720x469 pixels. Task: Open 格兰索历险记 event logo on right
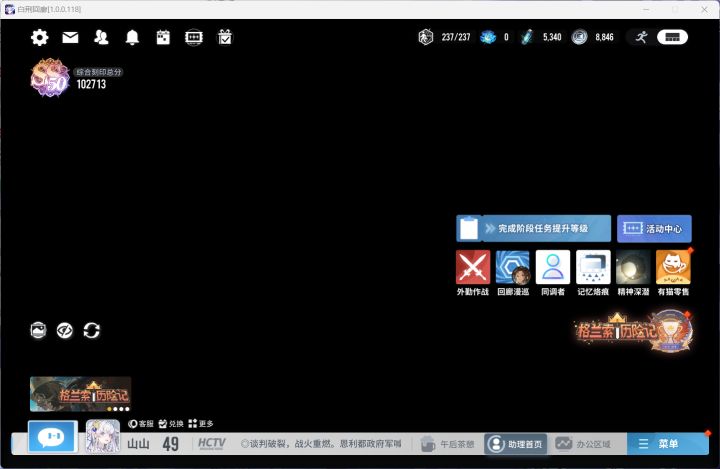click(x=634, y=331)
